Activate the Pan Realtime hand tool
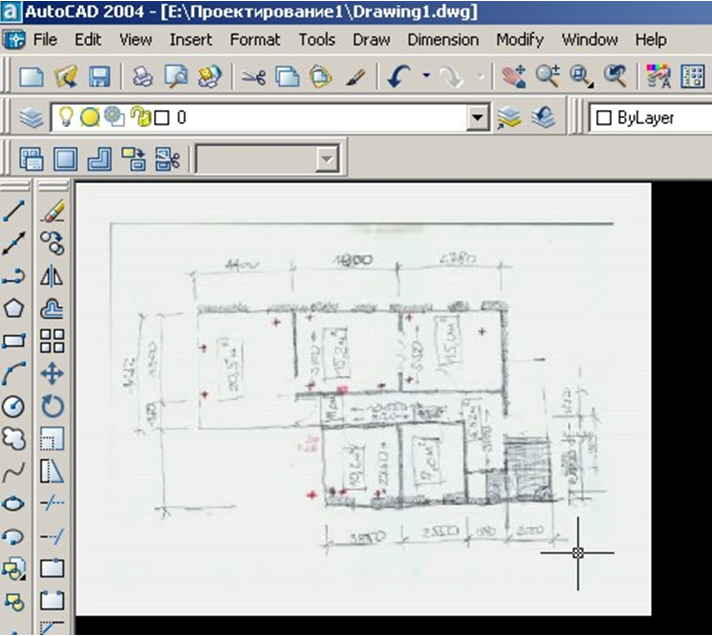 pyautogui.click(x=514, y=76)
